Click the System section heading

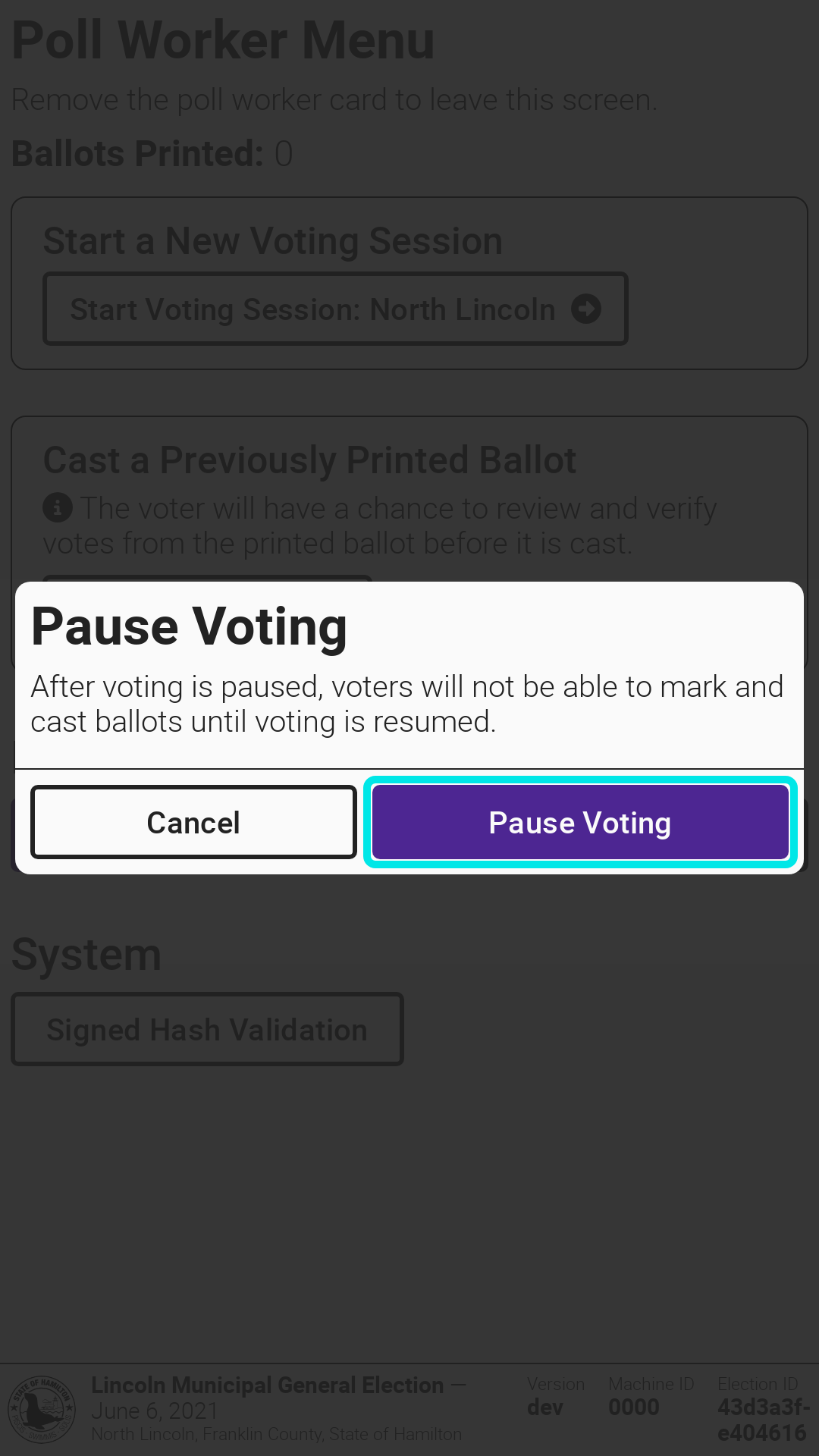tap(86, 954)
